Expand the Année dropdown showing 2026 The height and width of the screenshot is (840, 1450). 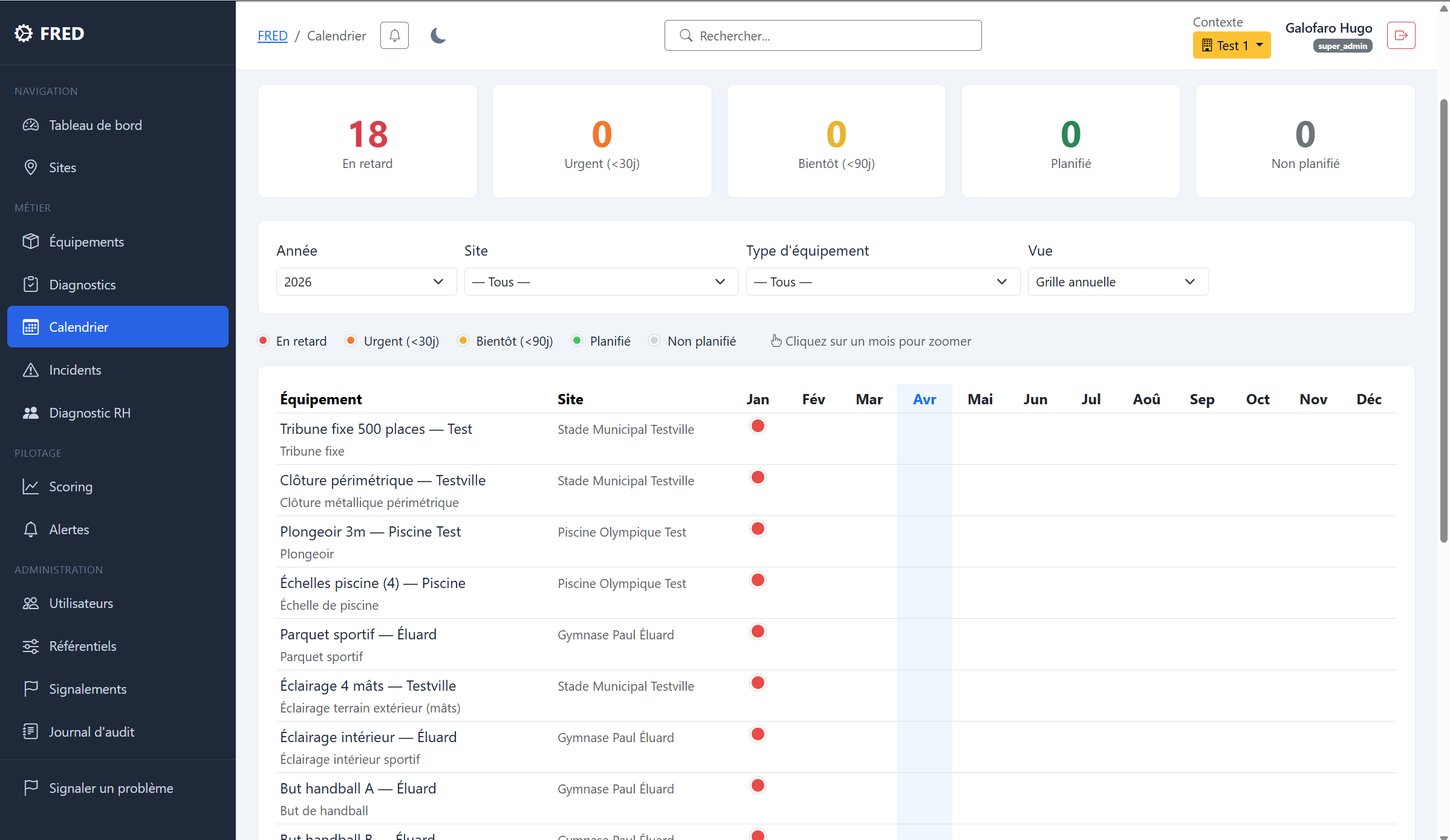pyautogui.click(x=366, y=282)
